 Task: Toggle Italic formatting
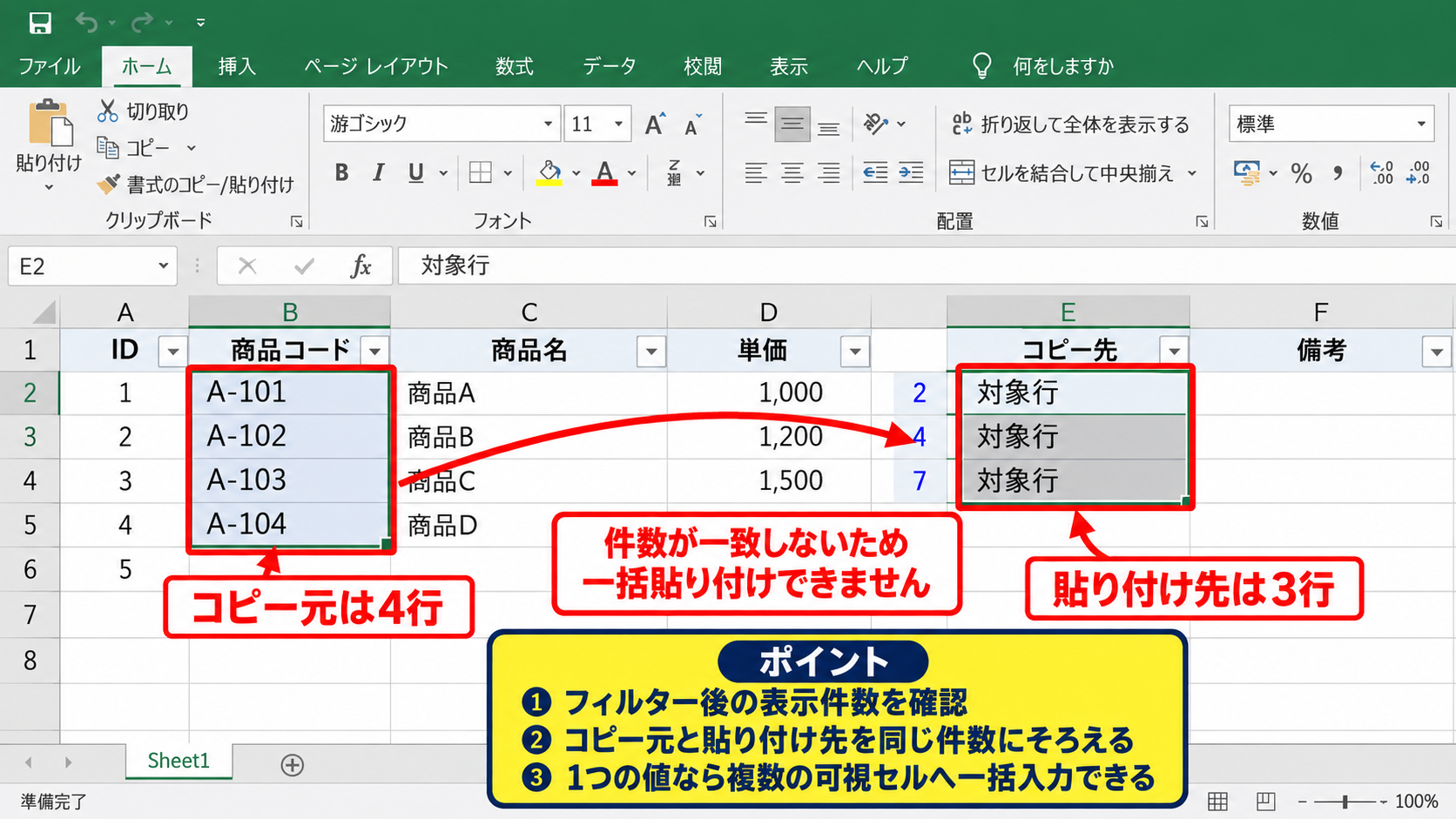tap(378, 172)
